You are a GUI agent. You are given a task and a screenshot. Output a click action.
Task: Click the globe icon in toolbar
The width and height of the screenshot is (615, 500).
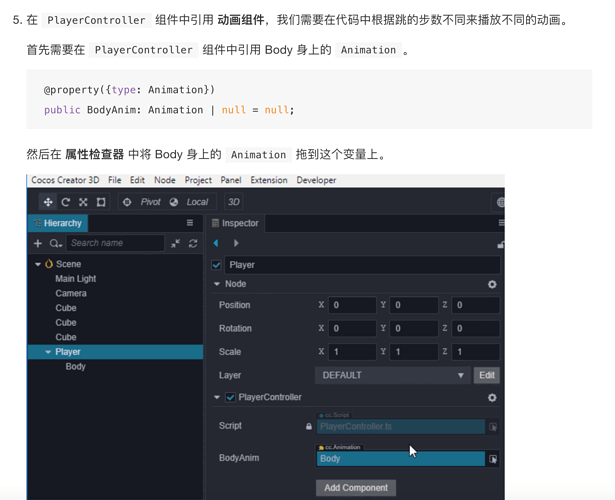(500, 202)
